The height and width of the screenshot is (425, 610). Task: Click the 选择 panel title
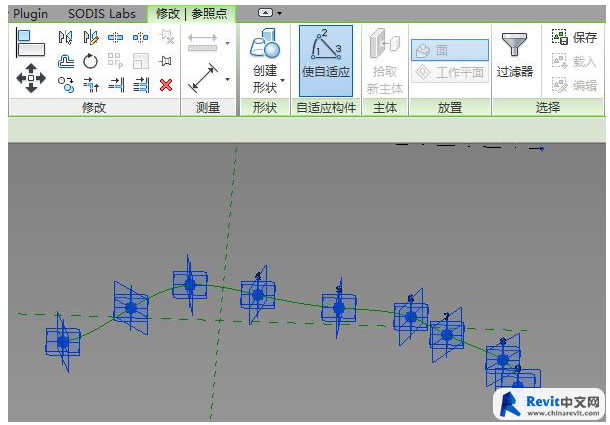tap(548, 107)
